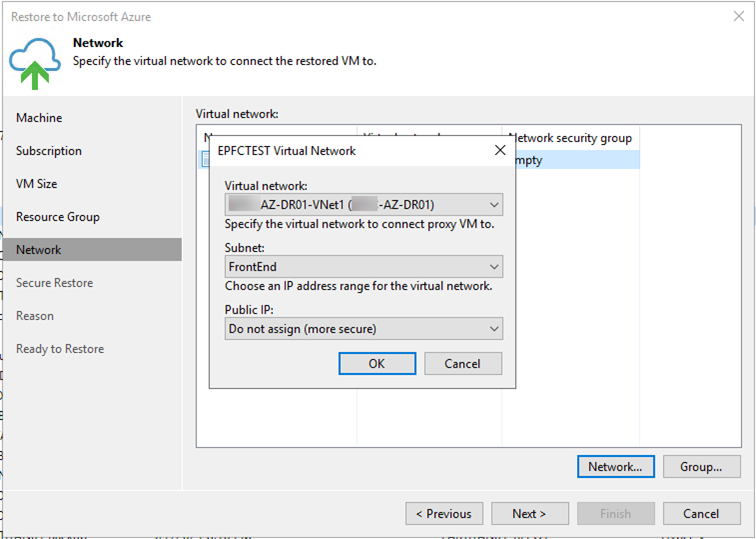Image resolution: width=756 pixels, height=539 pixels.
Task: Click the Group... button
Action: (x=702, y=467)
